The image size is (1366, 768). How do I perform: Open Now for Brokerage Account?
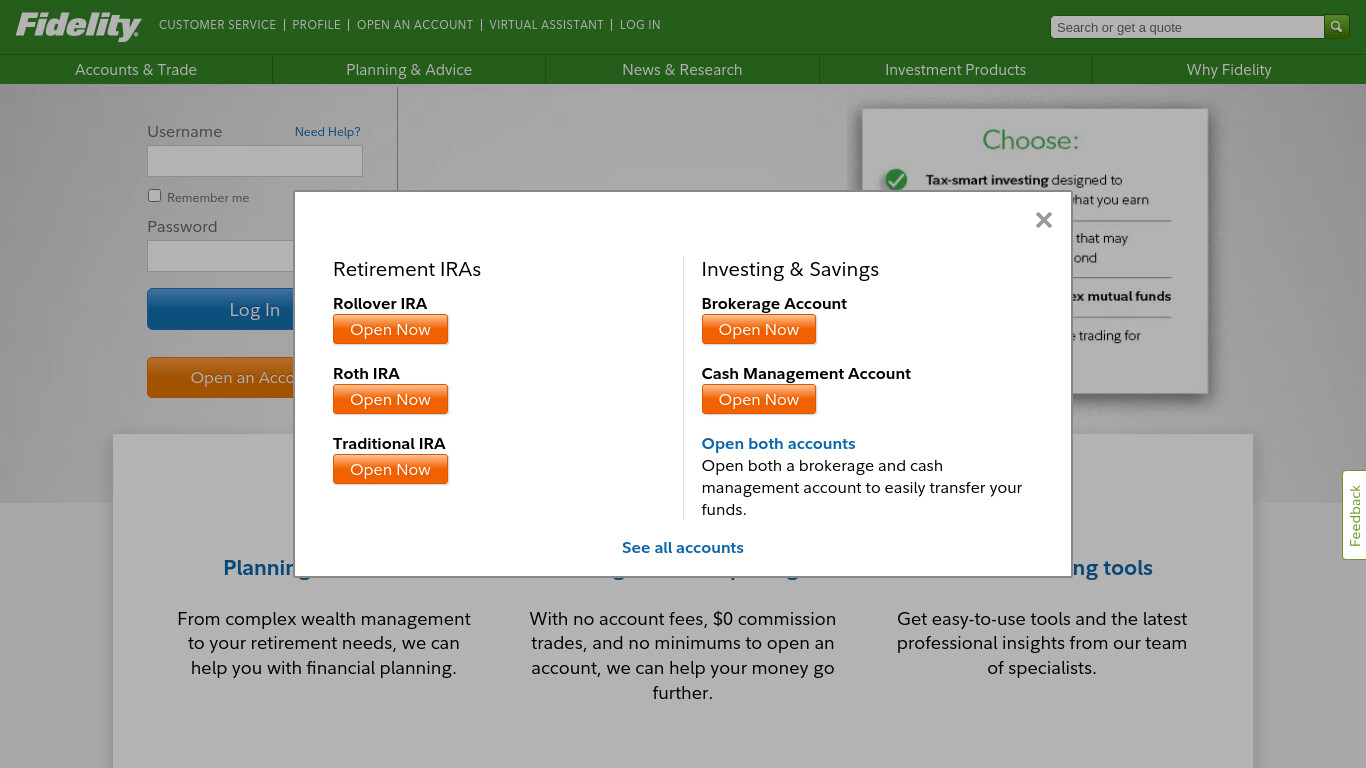point(759,329)
